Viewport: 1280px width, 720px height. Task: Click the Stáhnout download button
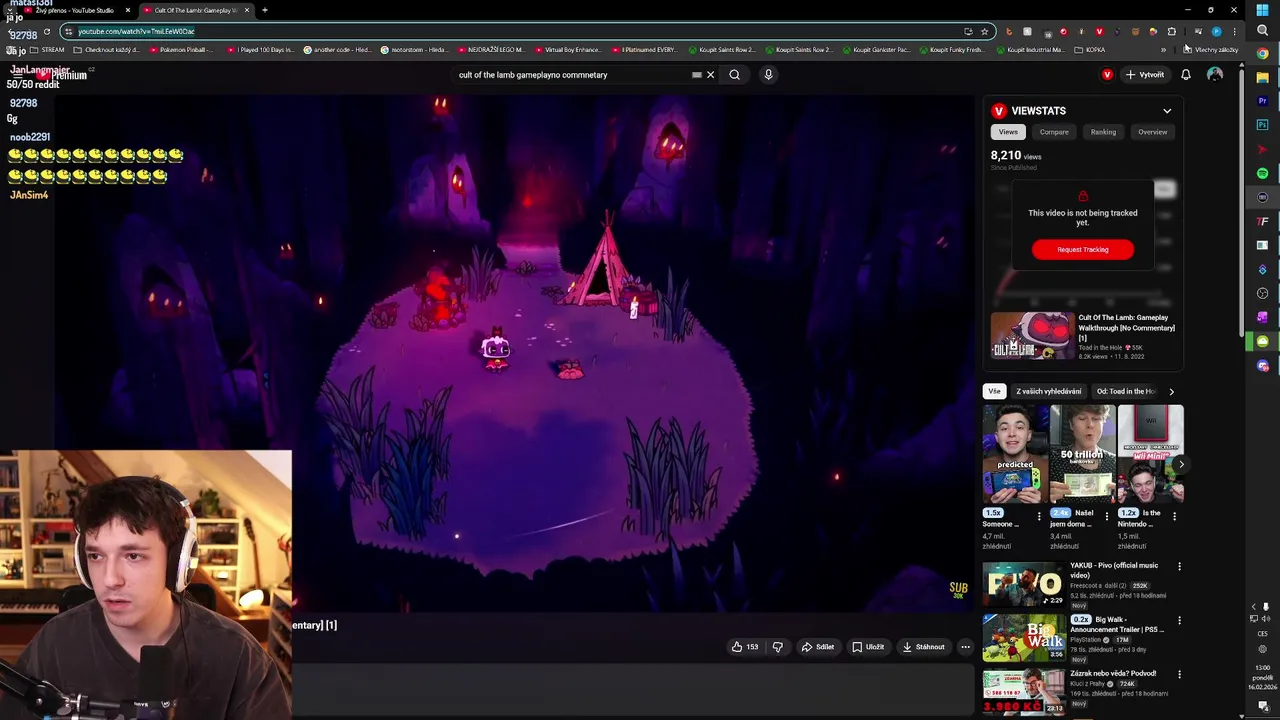point(923,647)
